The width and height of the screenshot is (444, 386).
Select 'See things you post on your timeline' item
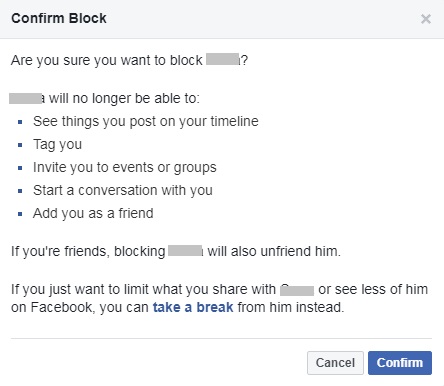[x=146, y=121]
